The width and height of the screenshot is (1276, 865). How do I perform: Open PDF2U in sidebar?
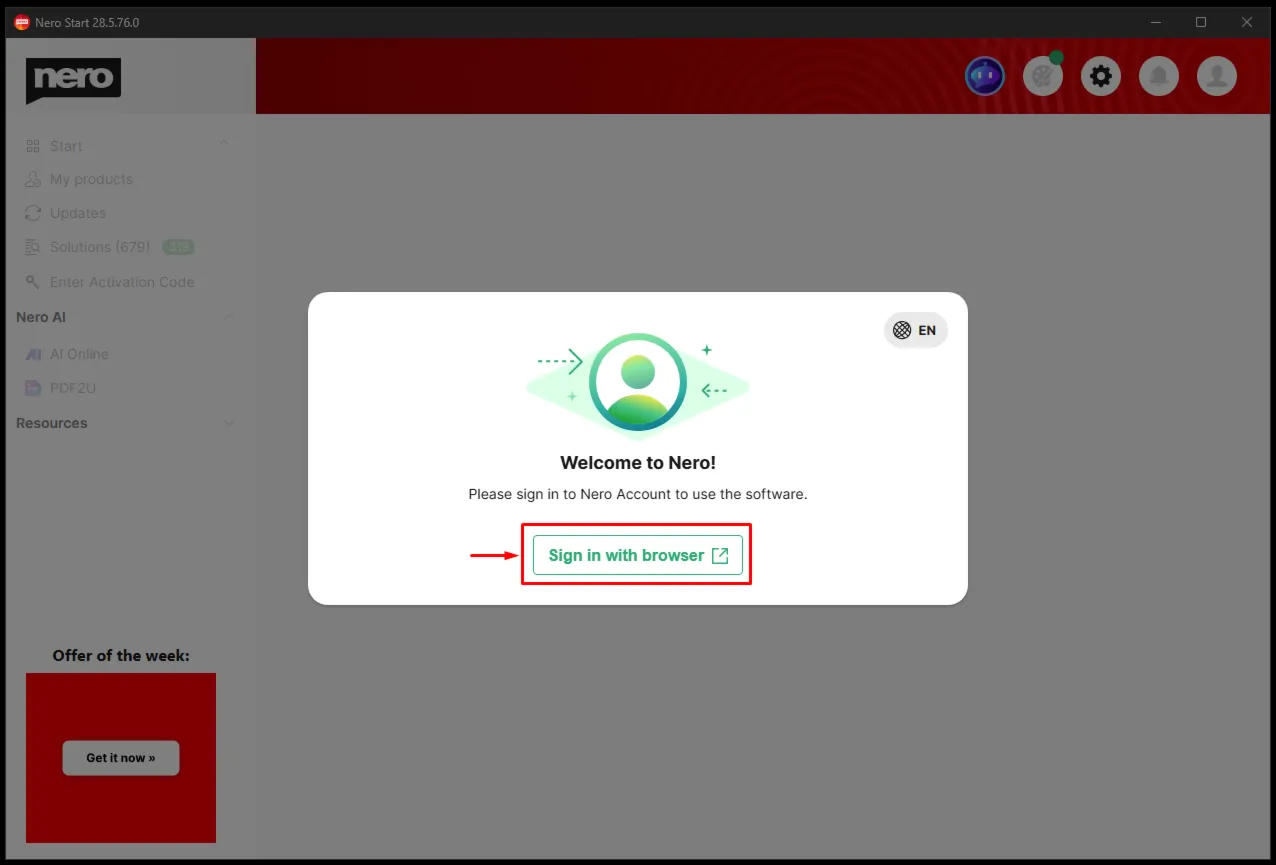[73, 388]
